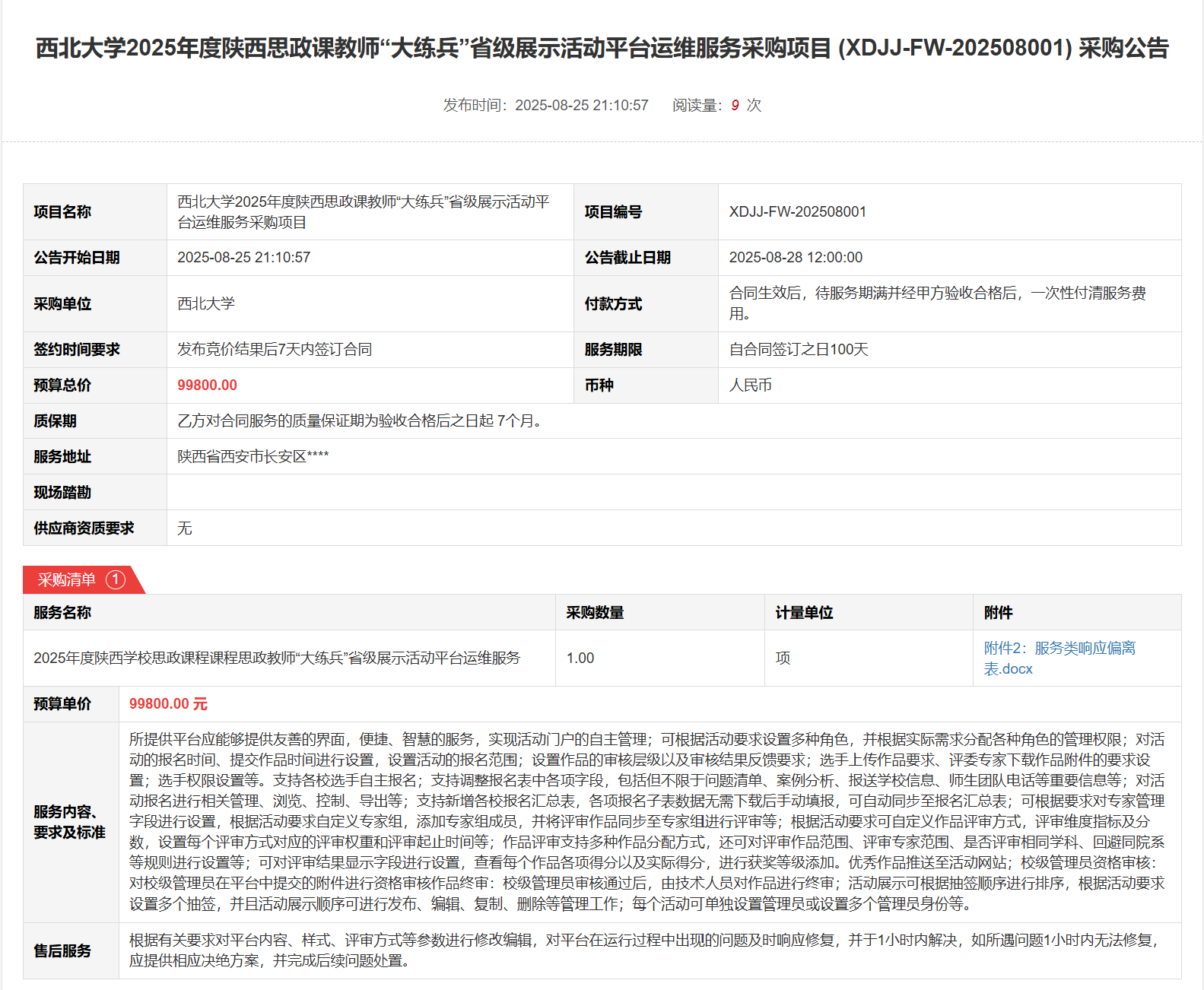
Task: Click the red 预算总价 amount 99800.00
Action: pyautogui.click(x=207, y=386)
